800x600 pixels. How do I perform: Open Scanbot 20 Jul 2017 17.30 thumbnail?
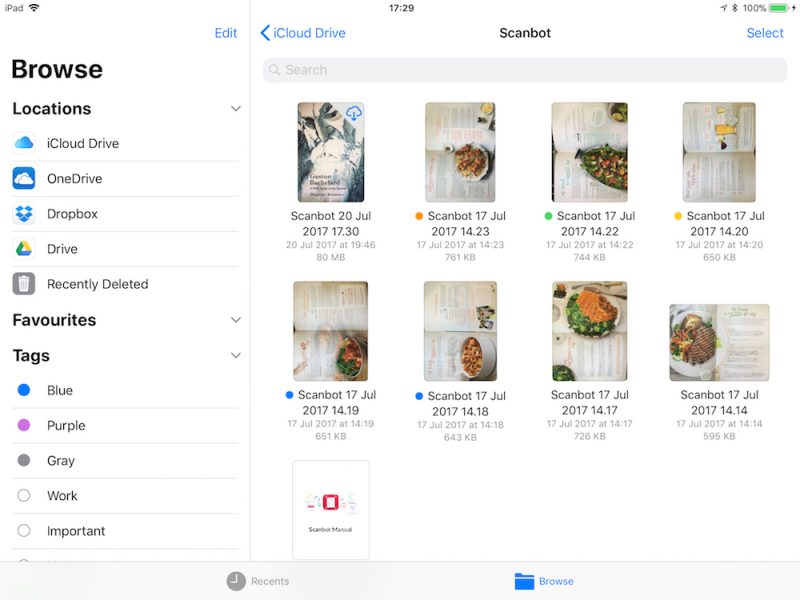(331, 152)
